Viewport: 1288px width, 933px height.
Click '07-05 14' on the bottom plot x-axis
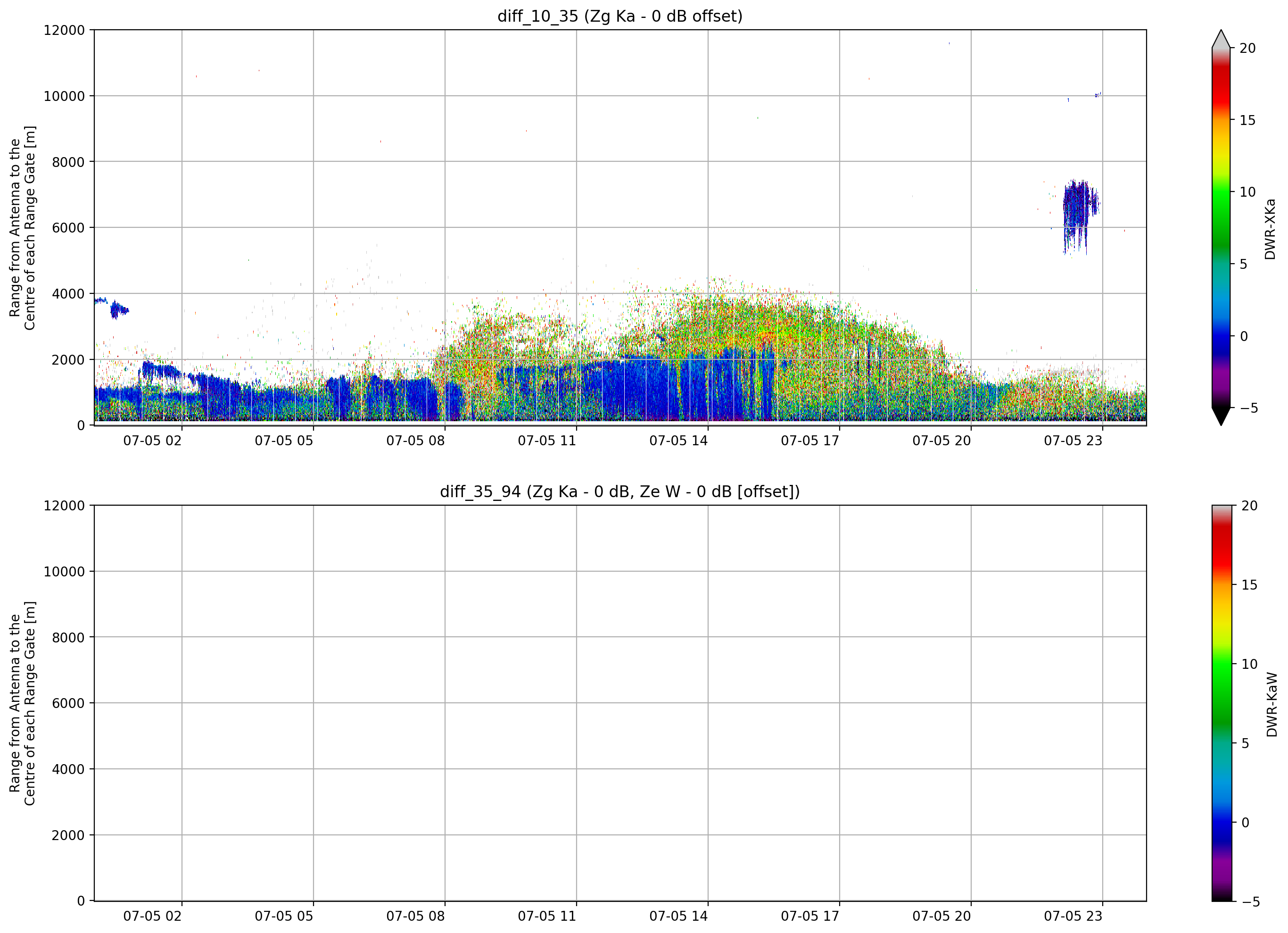[678, 916]
